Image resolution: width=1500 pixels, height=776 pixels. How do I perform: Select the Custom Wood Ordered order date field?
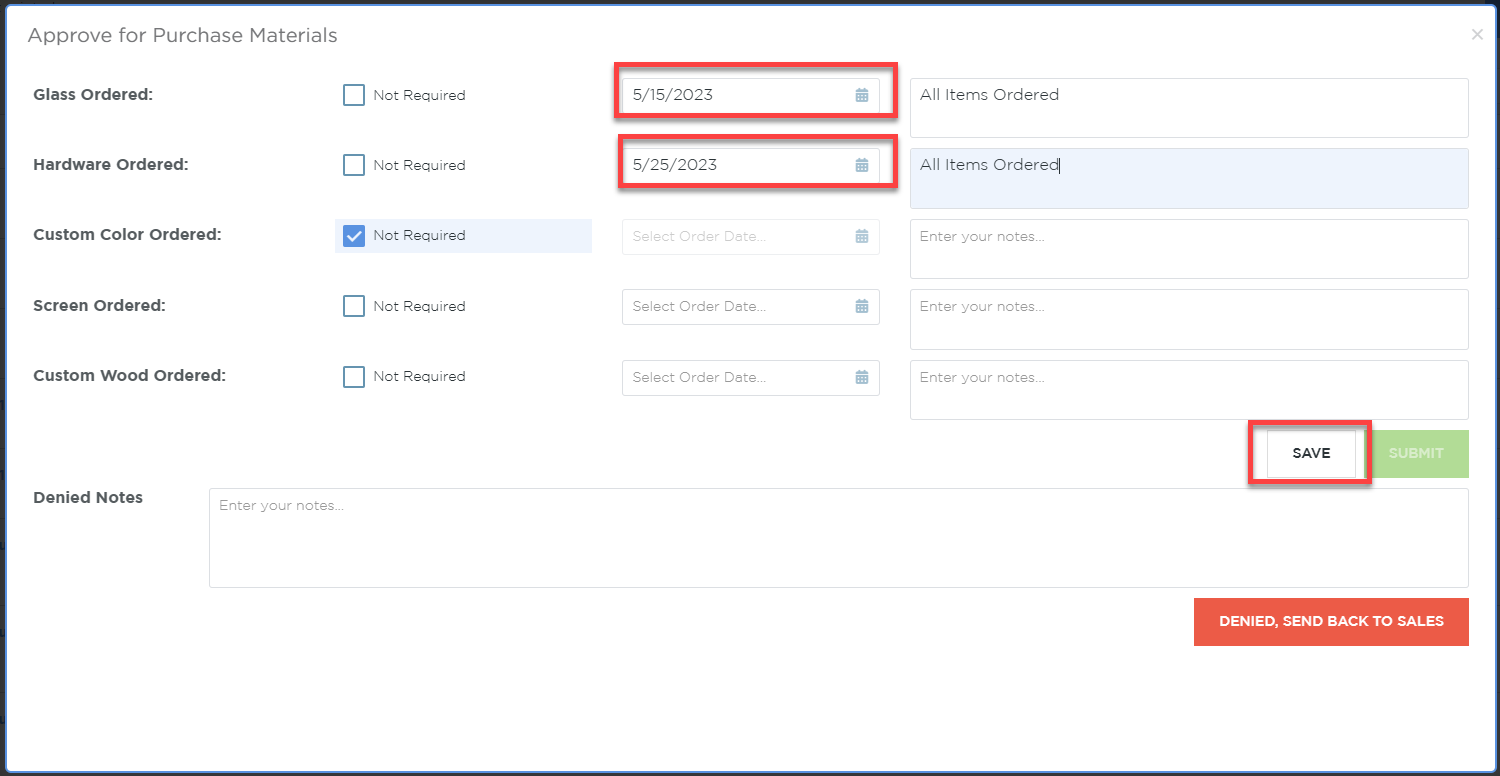point(751,378)
